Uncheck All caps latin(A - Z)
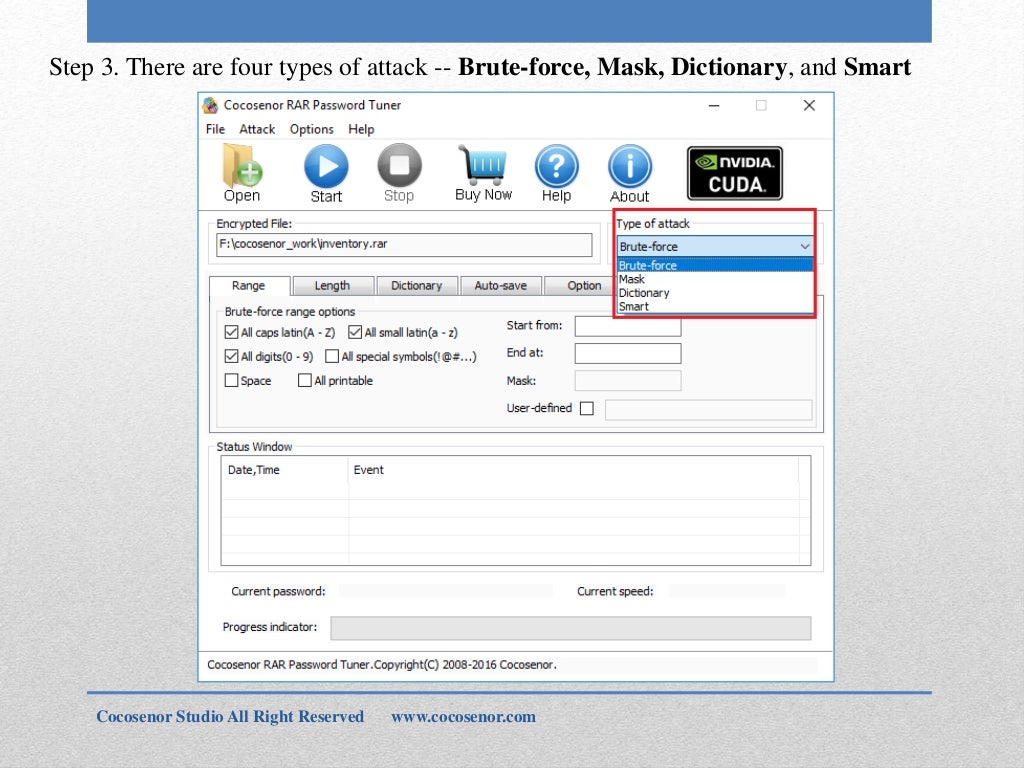The image size is (1024, 768). 231,332
